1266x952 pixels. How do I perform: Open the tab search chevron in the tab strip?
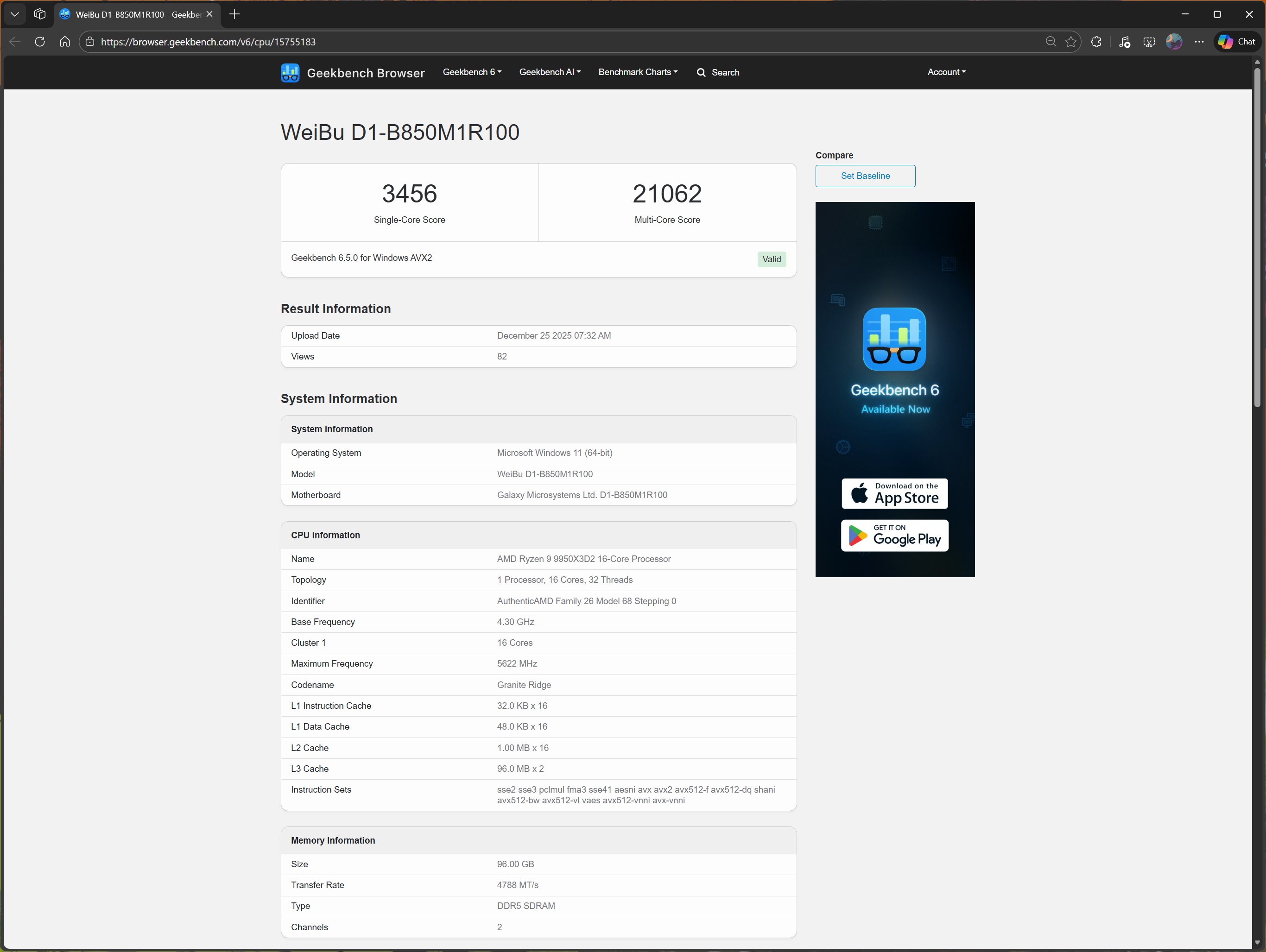pos(14,14)
